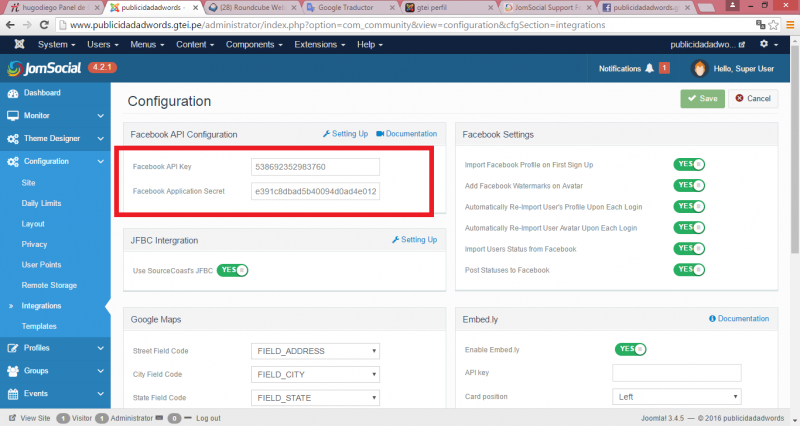Click the browser back arrow
The height and width of the screenshot is (426, 800).
(x=10, y=24)
